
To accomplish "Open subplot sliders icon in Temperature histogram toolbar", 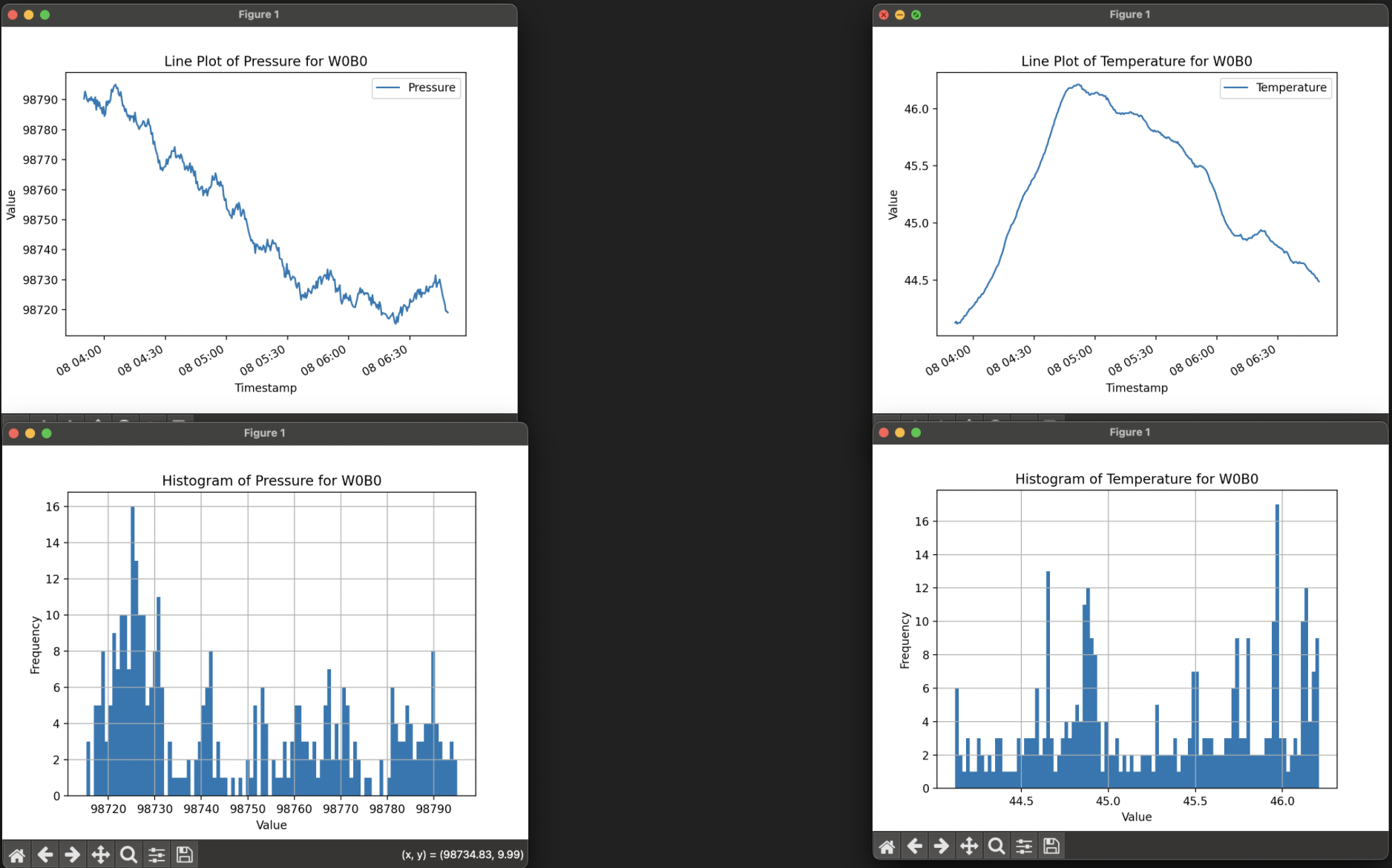I will tap(1024, 846).
